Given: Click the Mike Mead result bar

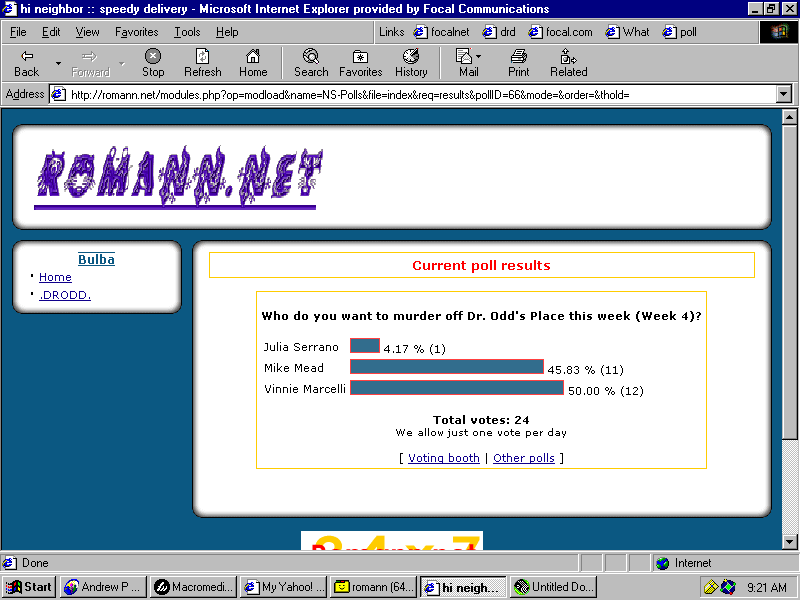Looking at the screenshot, I should [x=446, y=367].
